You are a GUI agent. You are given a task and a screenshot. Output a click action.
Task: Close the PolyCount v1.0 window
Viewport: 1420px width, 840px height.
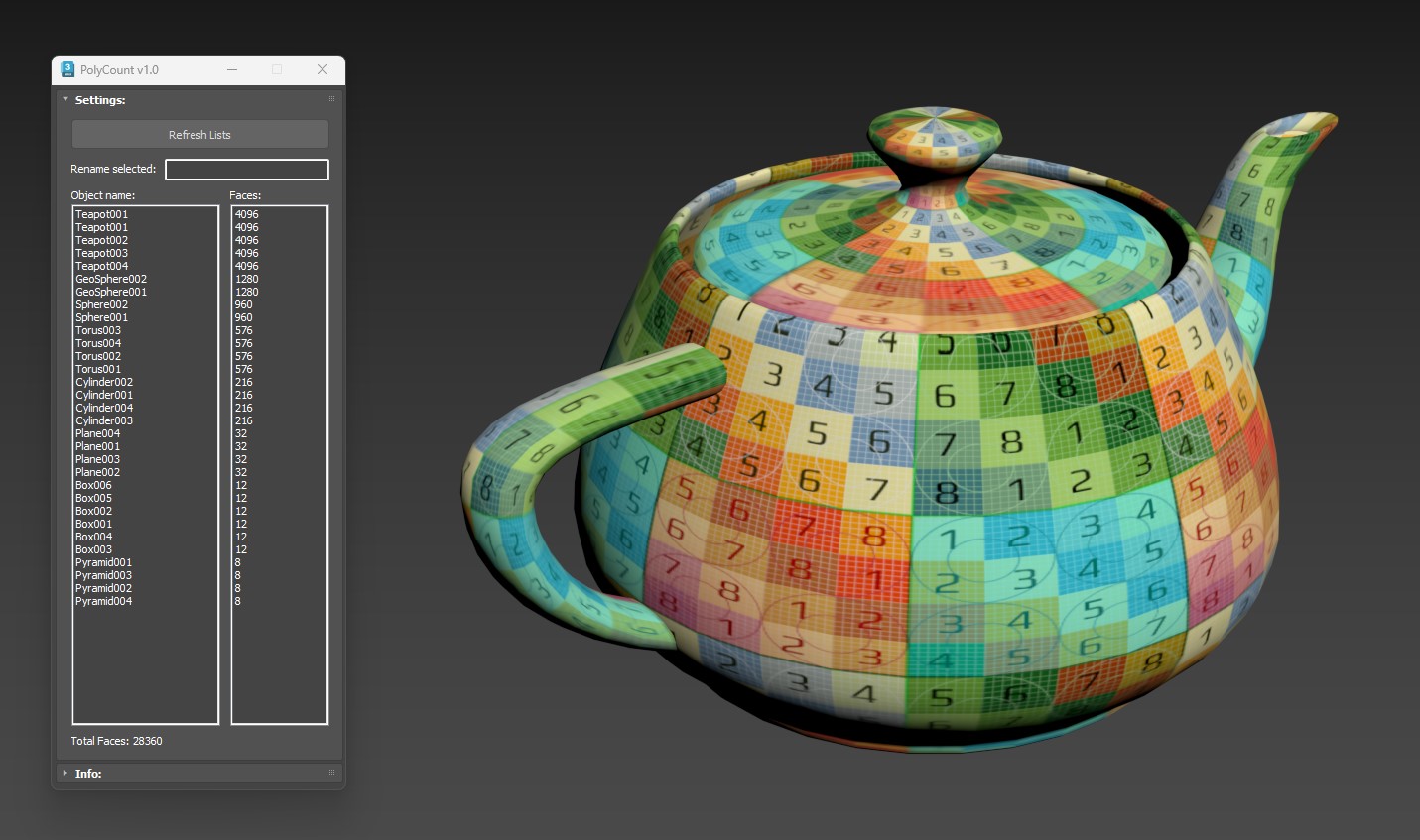[x=323, y=69]
